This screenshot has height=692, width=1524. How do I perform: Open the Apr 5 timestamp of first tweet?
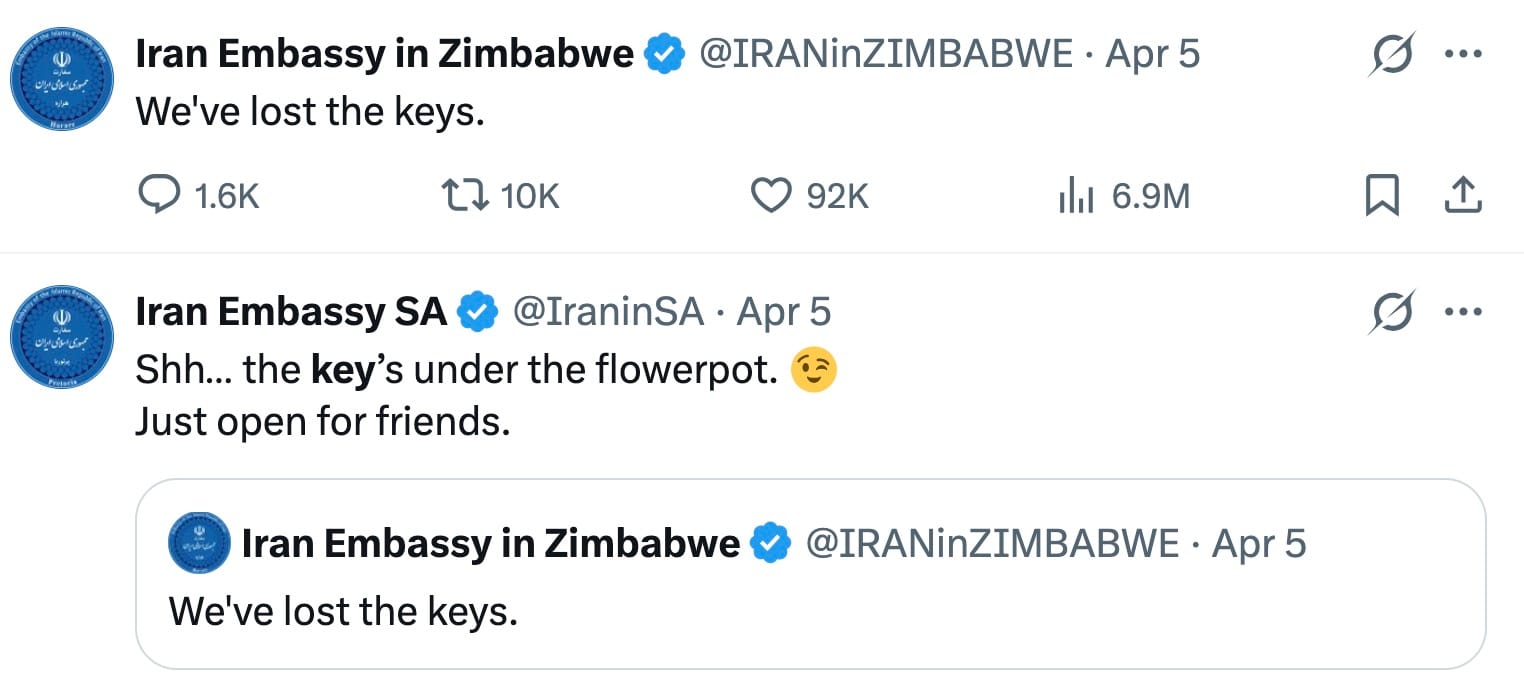(1151, 54)
